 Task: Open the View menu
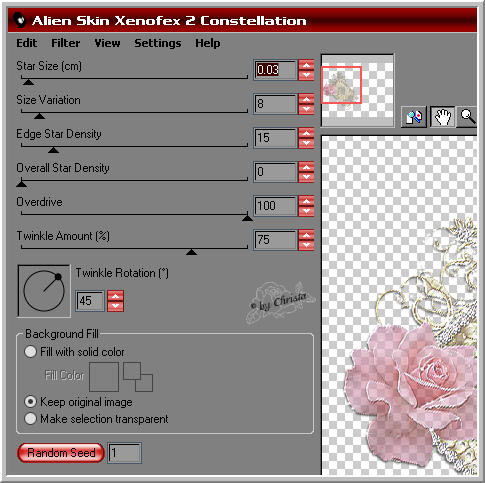pyautogui.click(x=107, y=43)
